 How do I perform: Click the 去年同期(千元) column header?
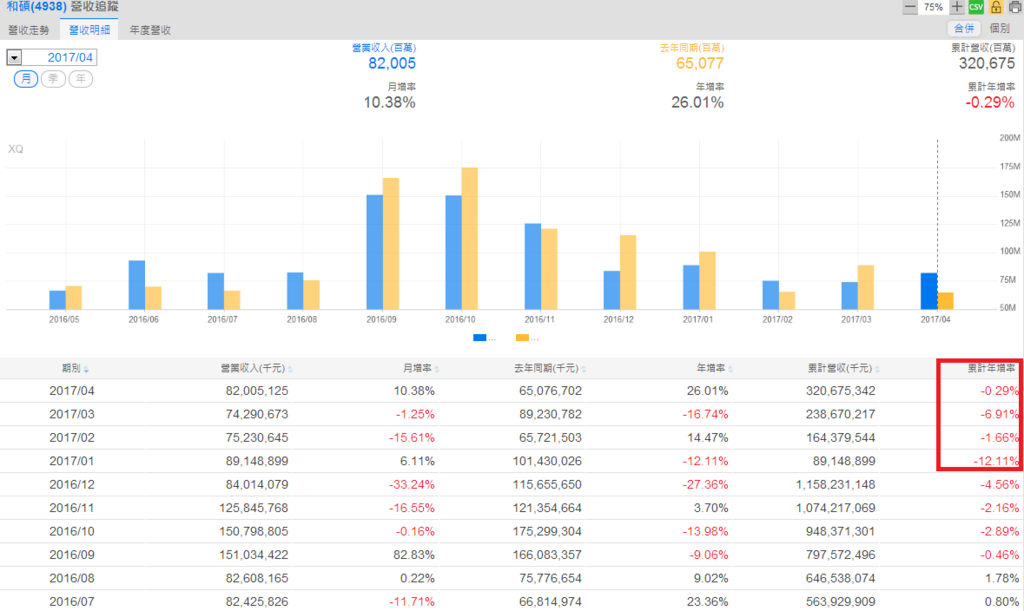546,369
